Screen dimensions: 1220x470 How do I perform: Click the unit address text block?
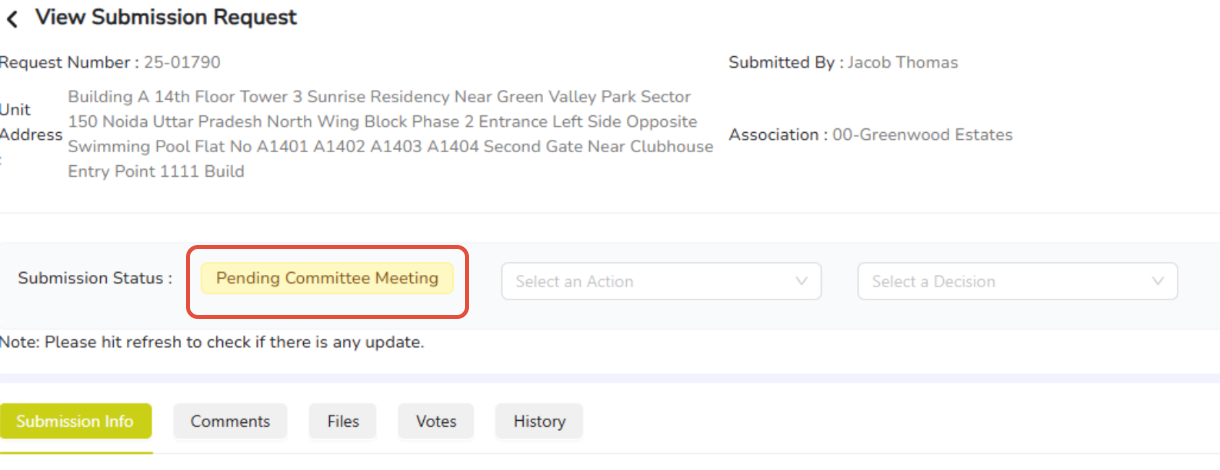(x=390, y=134)
